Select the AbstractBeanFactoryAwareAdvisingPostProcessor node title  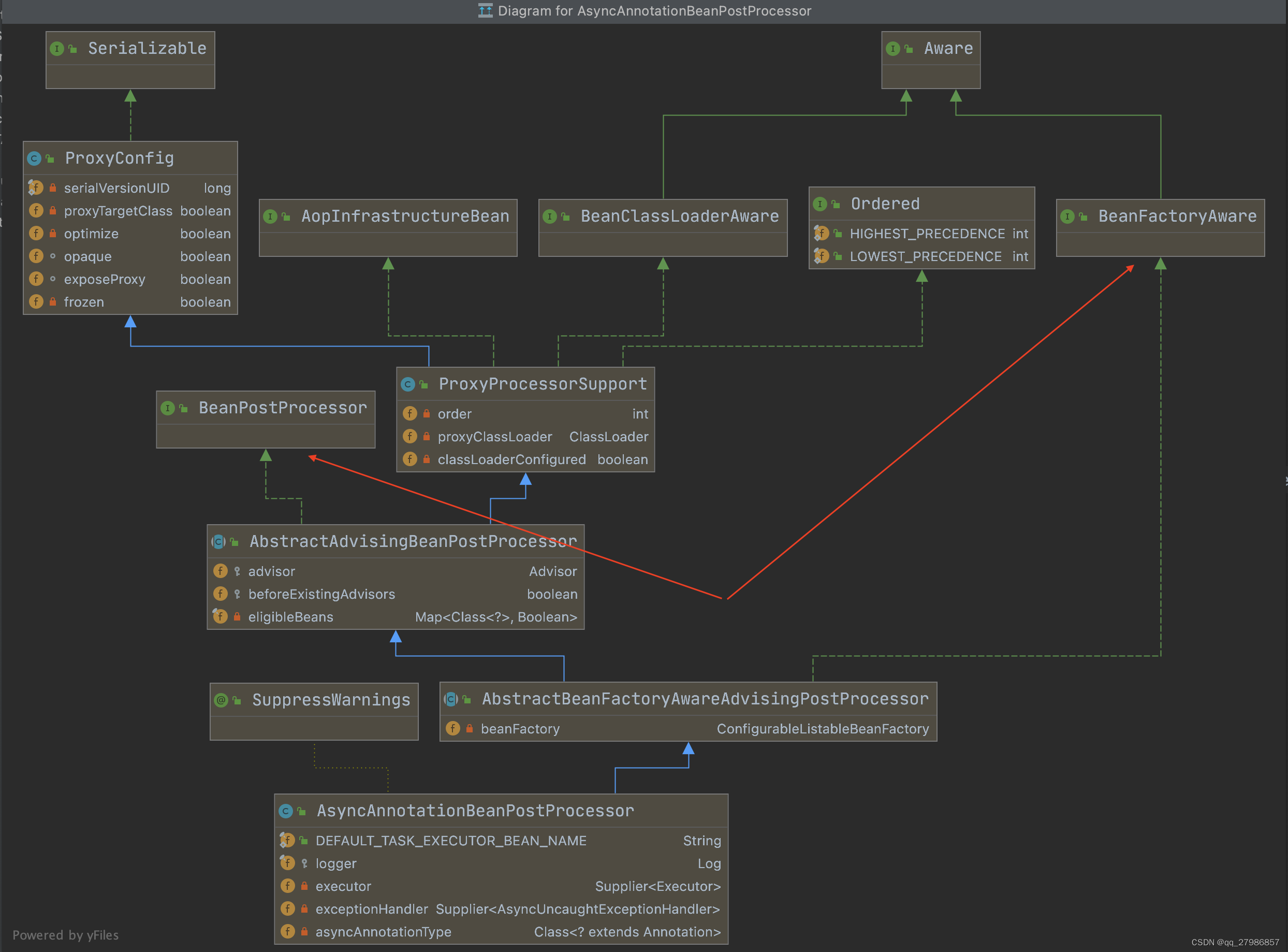pyautogui.click(x=705, y=699)
